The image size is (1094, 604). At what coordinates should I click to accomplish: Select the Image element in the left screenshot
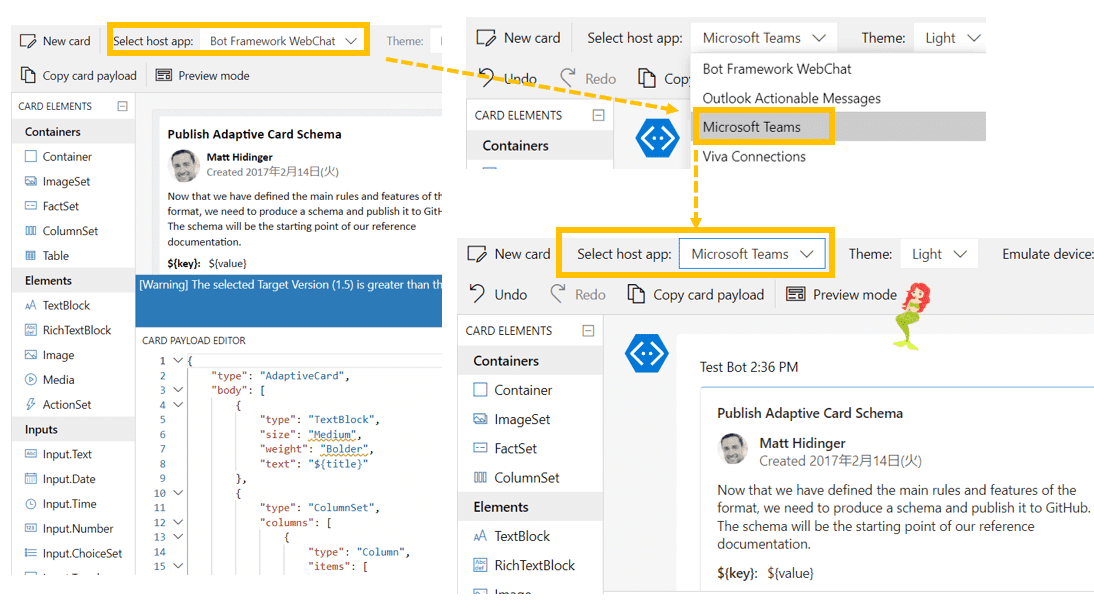tap(50, 355)
